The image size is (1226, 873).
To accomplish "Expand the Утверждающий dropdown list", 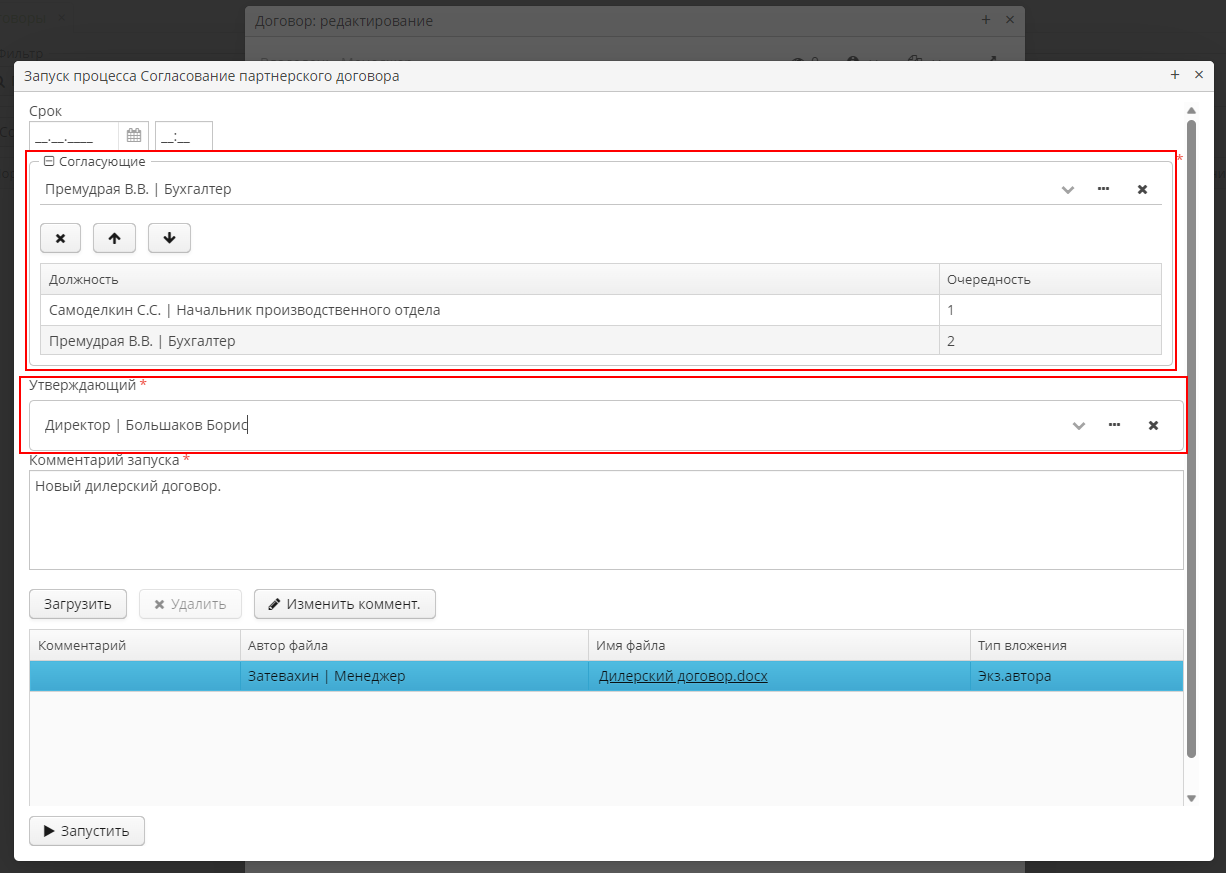I will tap(1078, 425).
